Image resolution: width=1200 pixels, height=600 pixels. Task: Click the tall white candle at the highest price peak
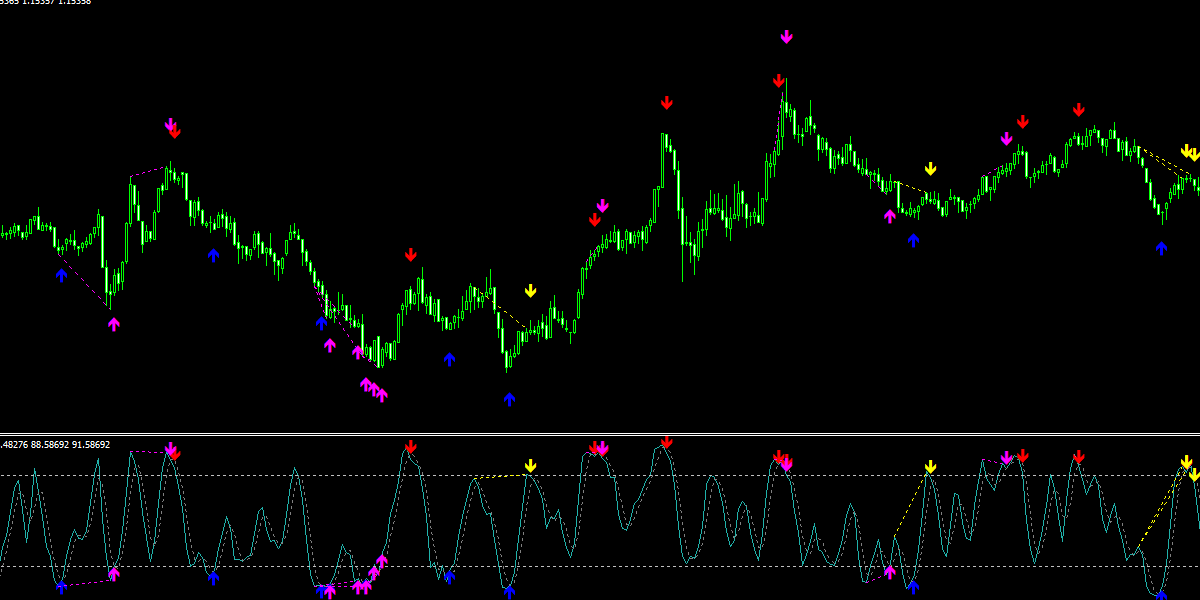[783, 118]
